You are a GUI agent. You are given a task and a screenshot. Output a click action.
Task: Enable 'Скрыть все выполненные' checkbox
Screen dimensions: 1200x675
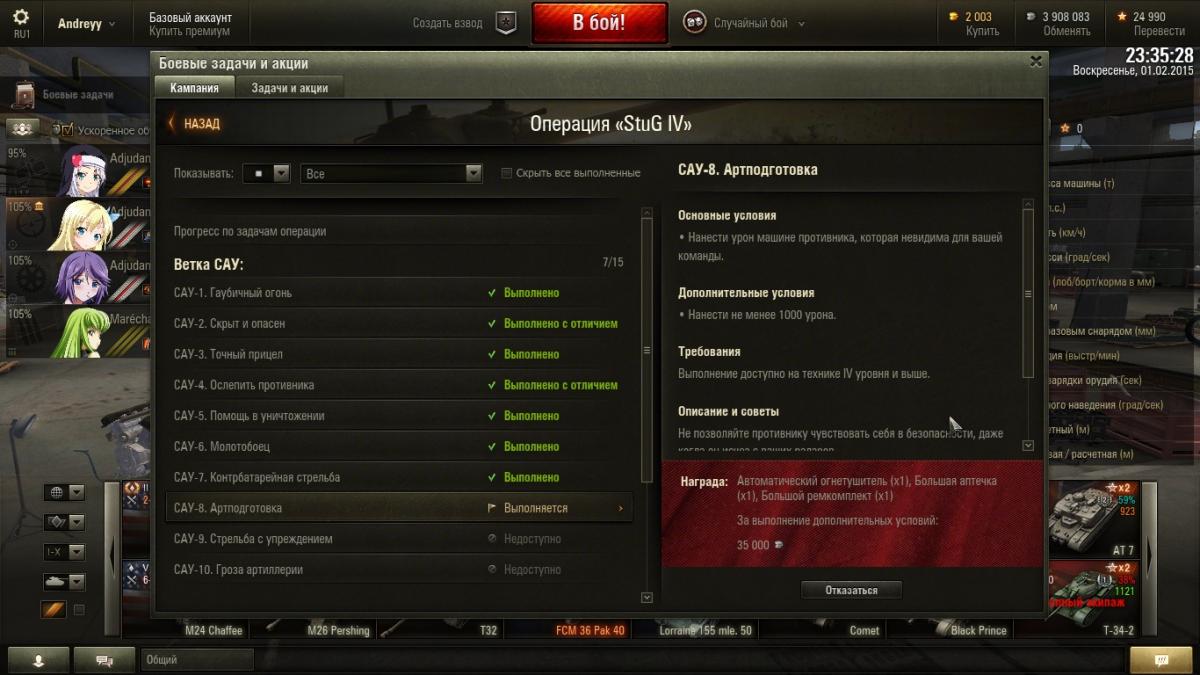(506, 173)
